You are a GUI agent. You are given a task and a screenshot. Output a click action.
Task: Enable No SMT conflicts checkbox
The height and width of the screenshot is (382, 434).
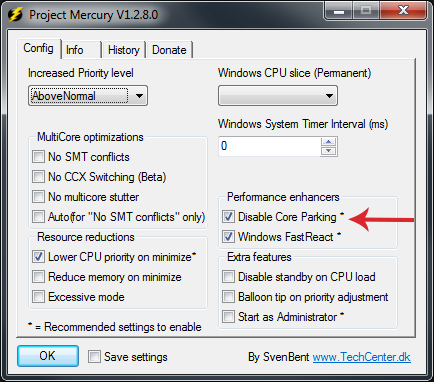38,157
